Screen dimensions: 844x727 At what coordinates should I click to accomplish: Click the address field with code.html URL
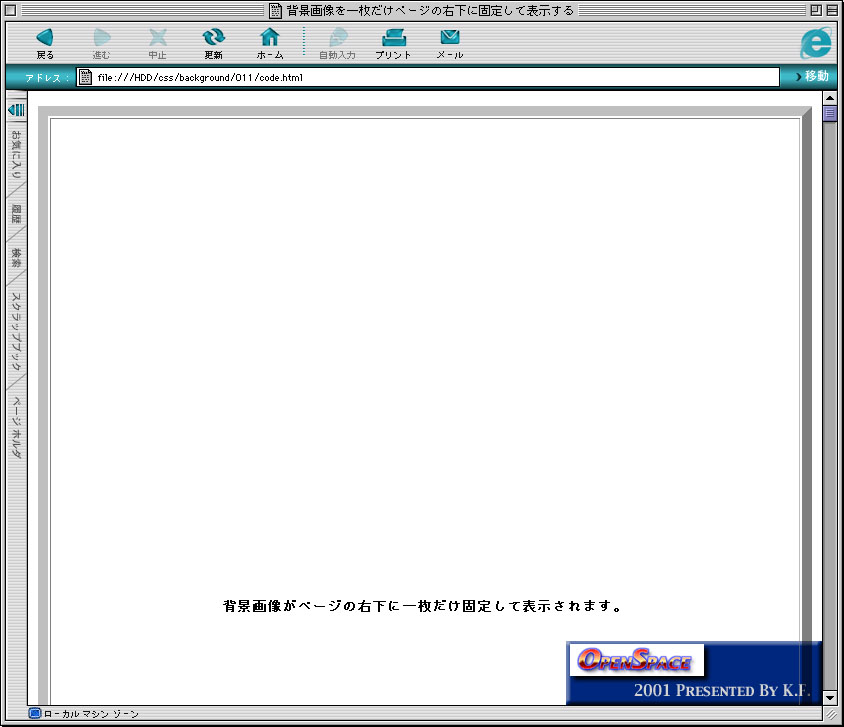pos(428,77)
